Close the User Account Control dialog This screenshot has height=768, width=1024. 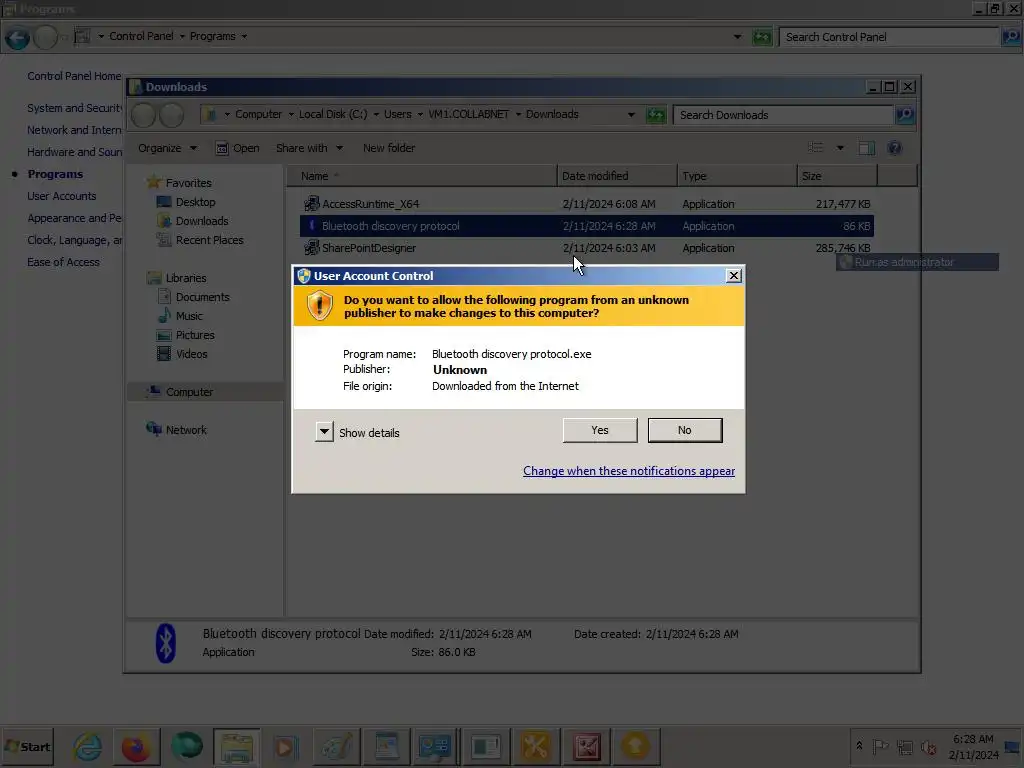(x=733, y=276)
